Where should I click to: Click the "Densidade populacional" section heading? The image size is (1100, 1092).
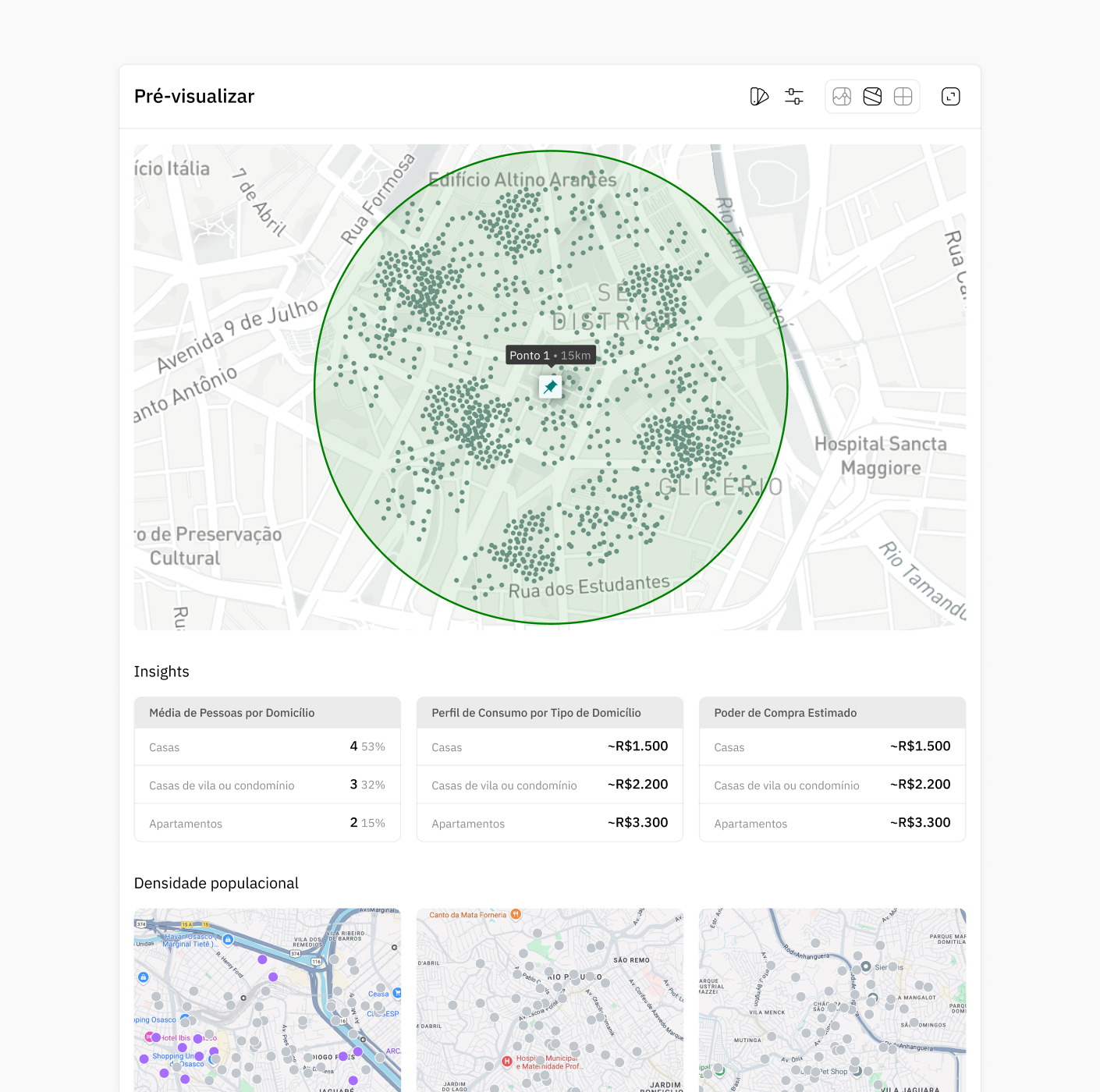tap(216, 883)
